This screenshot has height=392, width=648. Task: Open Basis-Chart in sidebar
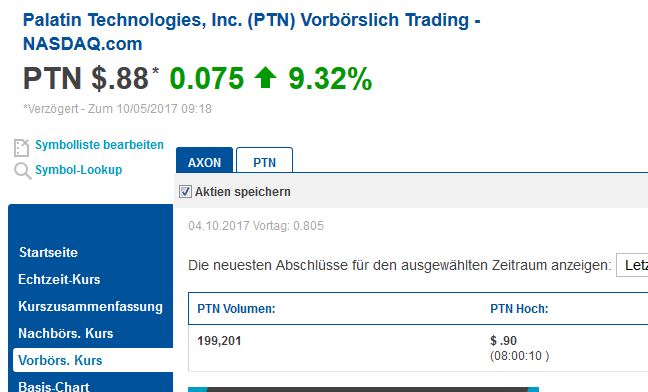pos(54,387)
